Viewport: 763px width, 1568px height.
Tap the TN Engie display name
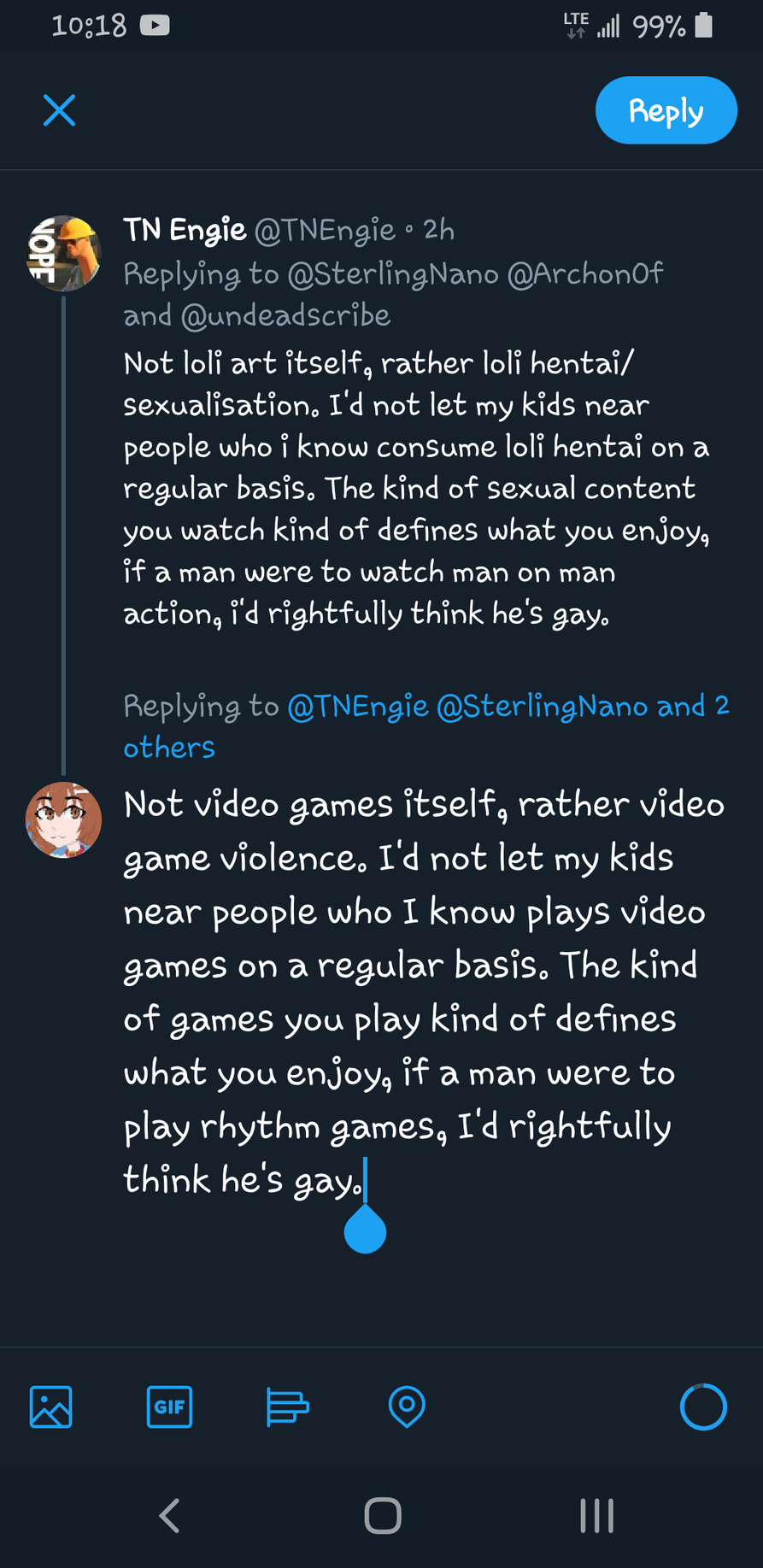(x=185, y=230)
